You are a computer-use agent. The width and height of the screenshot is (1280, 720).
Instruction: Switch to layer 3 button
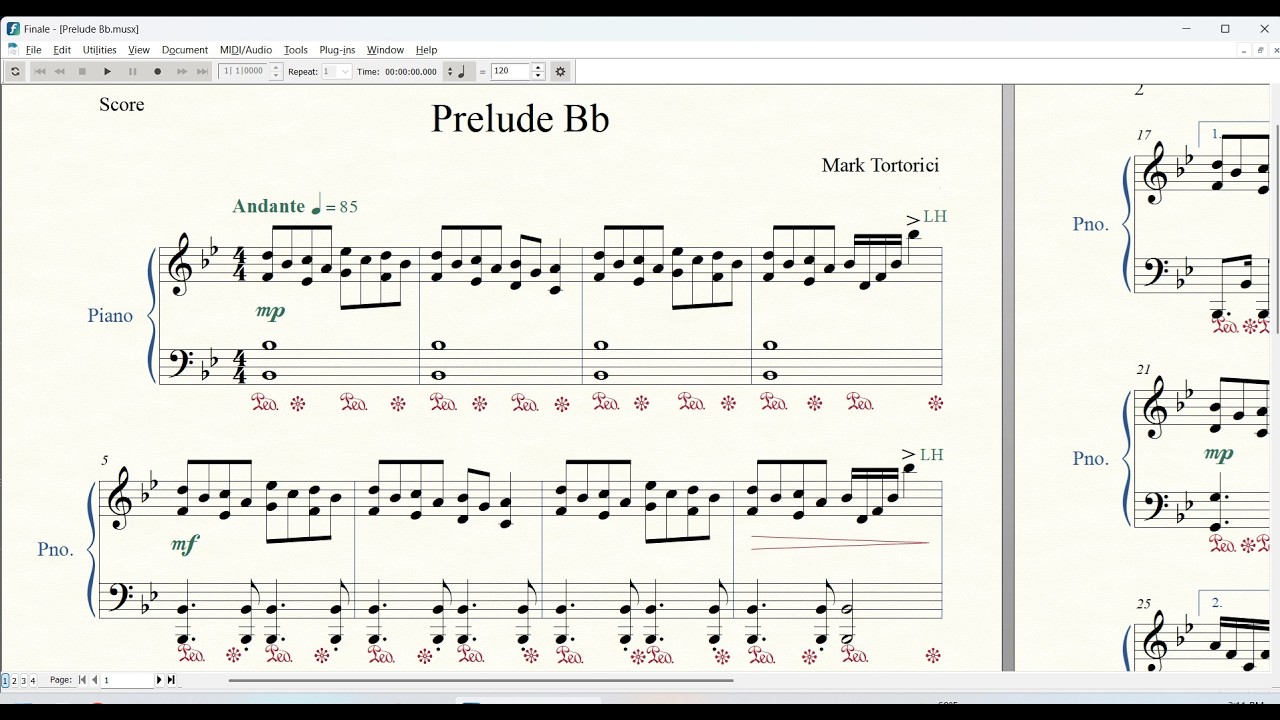[x=24, y=681]
